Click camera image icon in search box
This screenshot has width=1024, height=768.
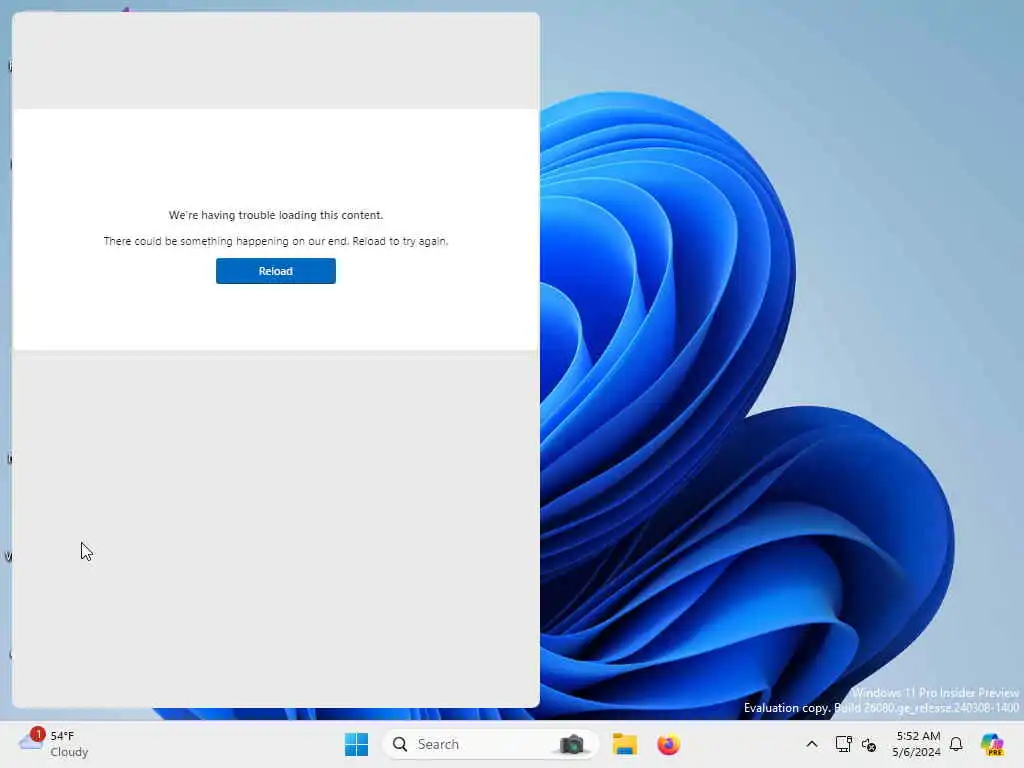point(572,744)
